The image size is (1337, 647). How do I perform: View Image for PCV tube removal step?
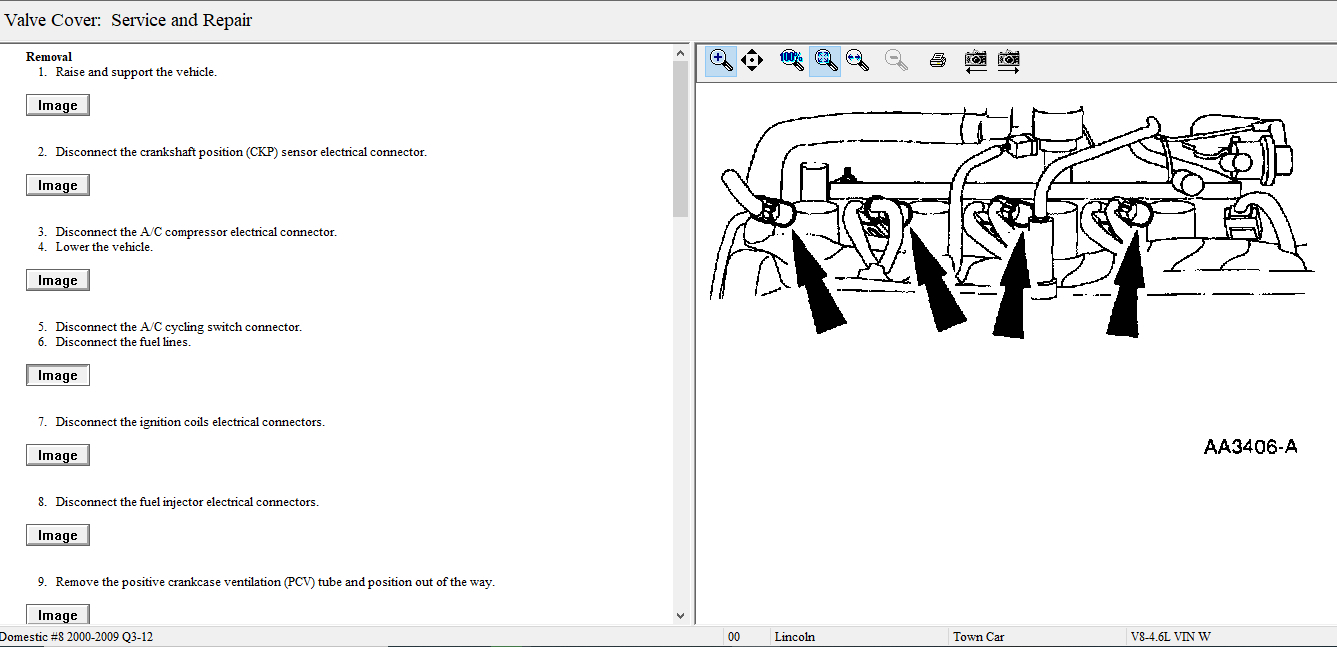point(58,614)
